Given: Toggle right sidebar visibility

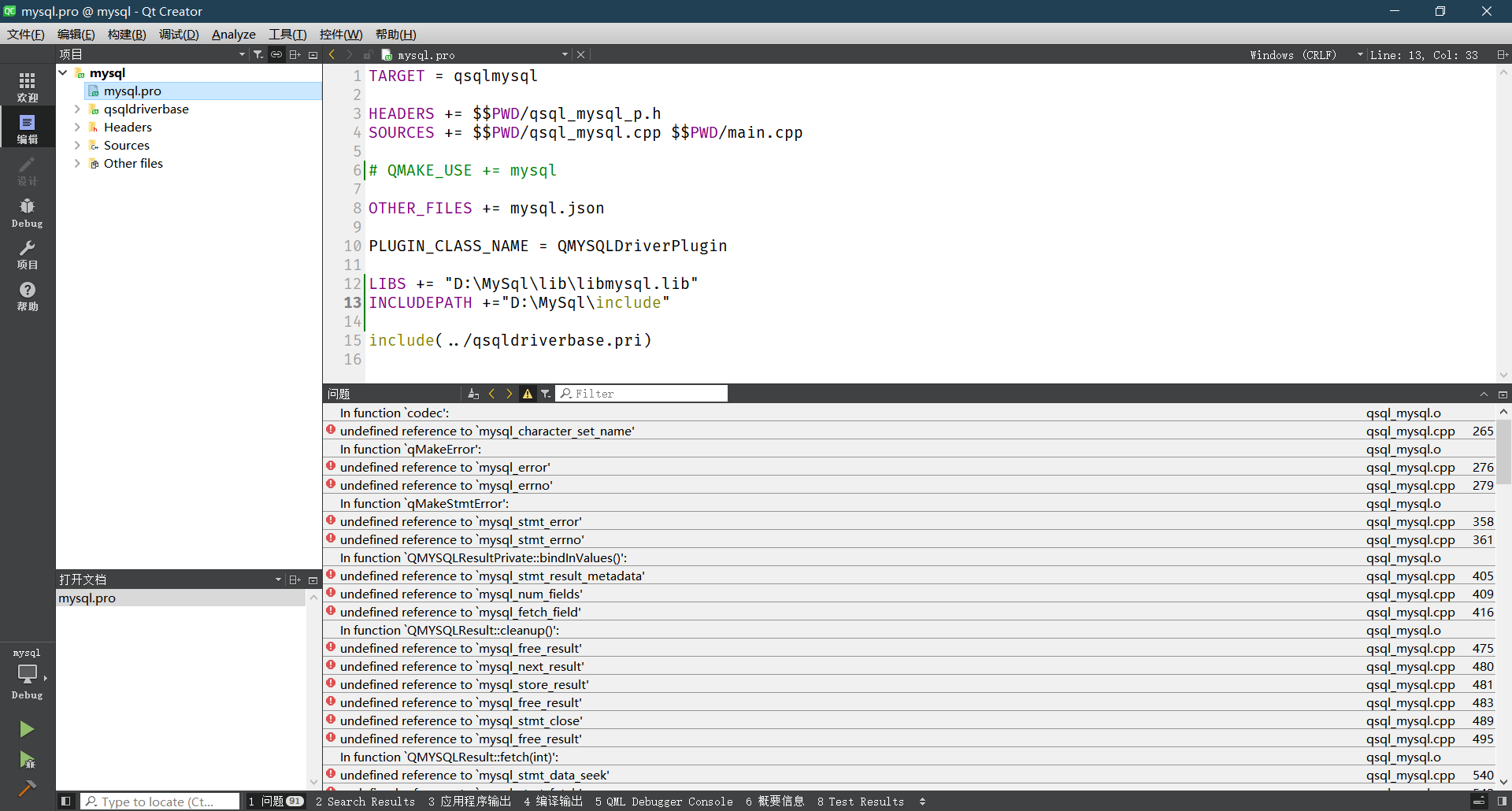Looking at the screenshot, I should click(x=1502, y=802).
